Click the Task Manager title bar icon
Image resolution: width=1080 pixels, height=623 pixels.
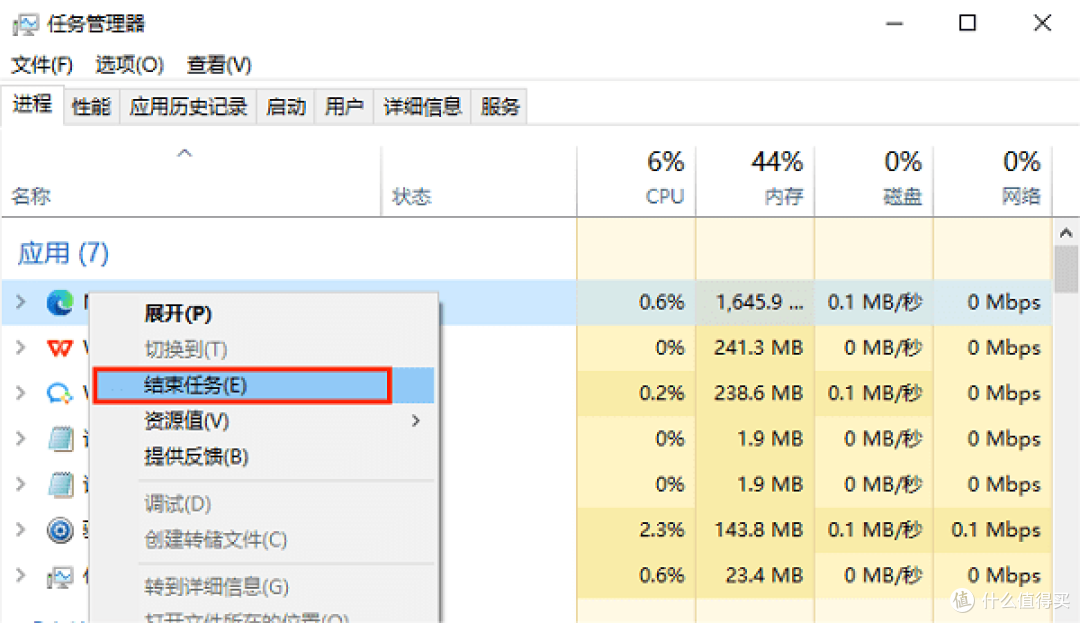pyautogui.click(x=25, y=25)
